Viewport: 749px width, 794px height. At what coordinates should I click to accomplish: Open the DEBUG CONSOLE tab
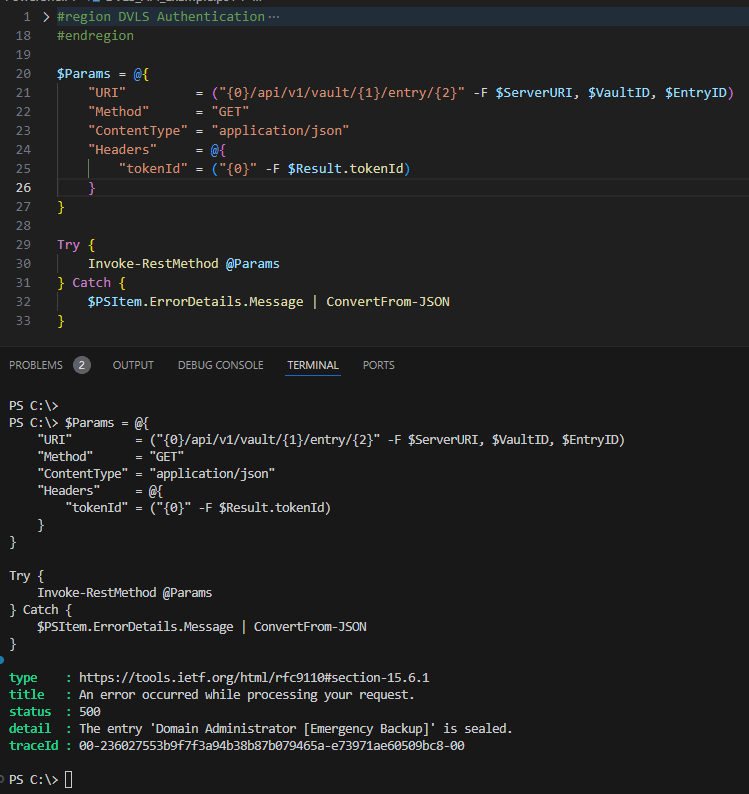(220, 365)
